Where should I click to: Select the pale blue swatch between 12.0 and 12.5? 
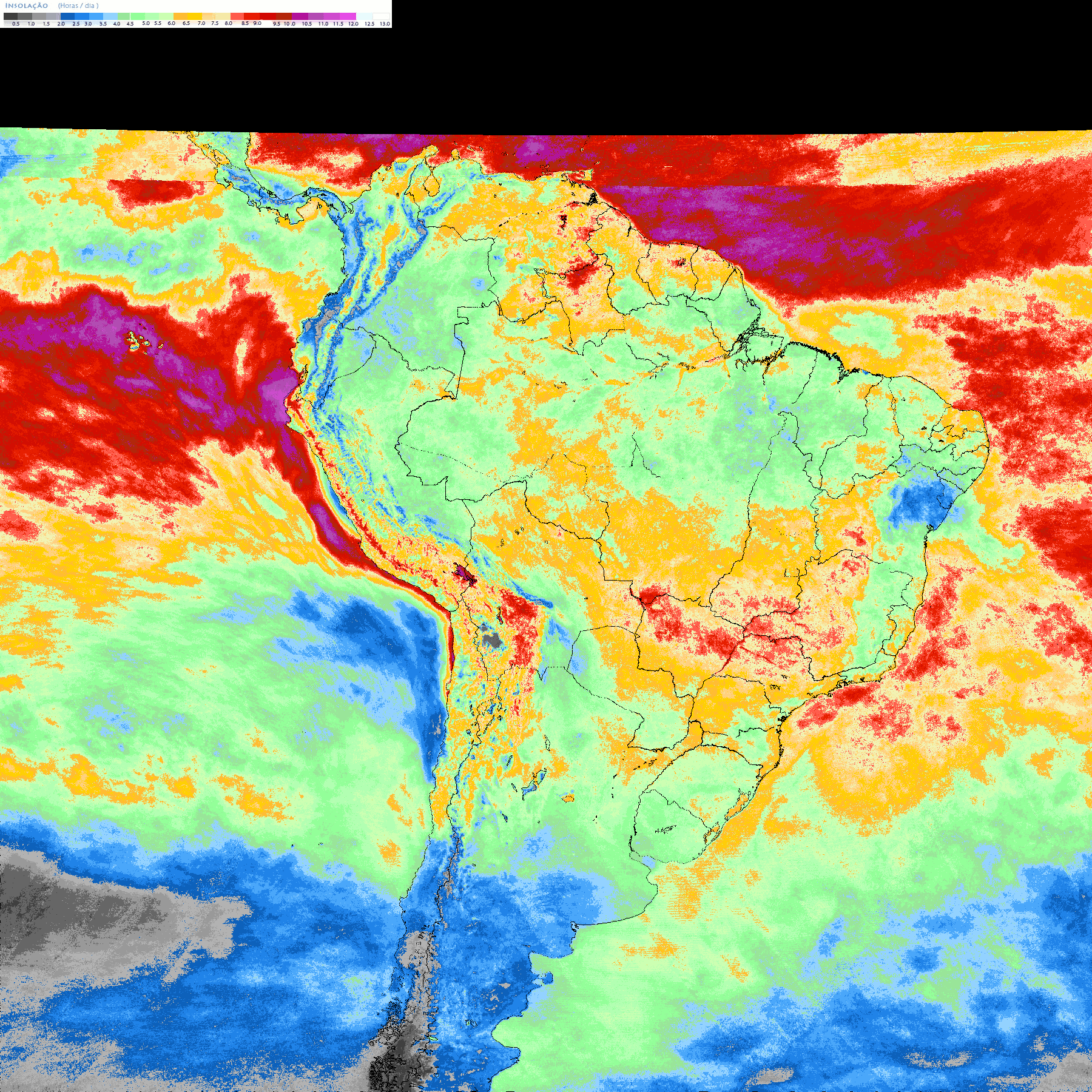[364, 16]
